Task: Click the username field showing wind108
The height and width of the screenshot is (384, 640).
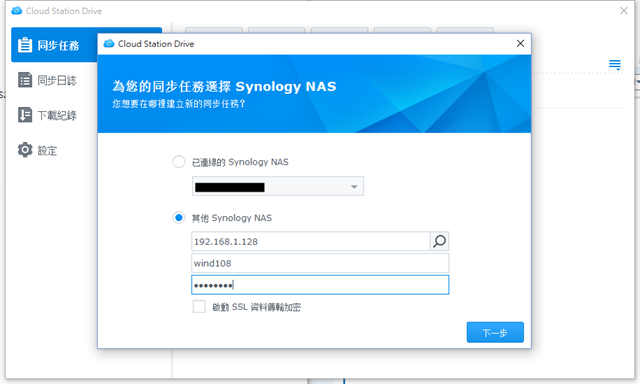Action: (x=320, y=263)
